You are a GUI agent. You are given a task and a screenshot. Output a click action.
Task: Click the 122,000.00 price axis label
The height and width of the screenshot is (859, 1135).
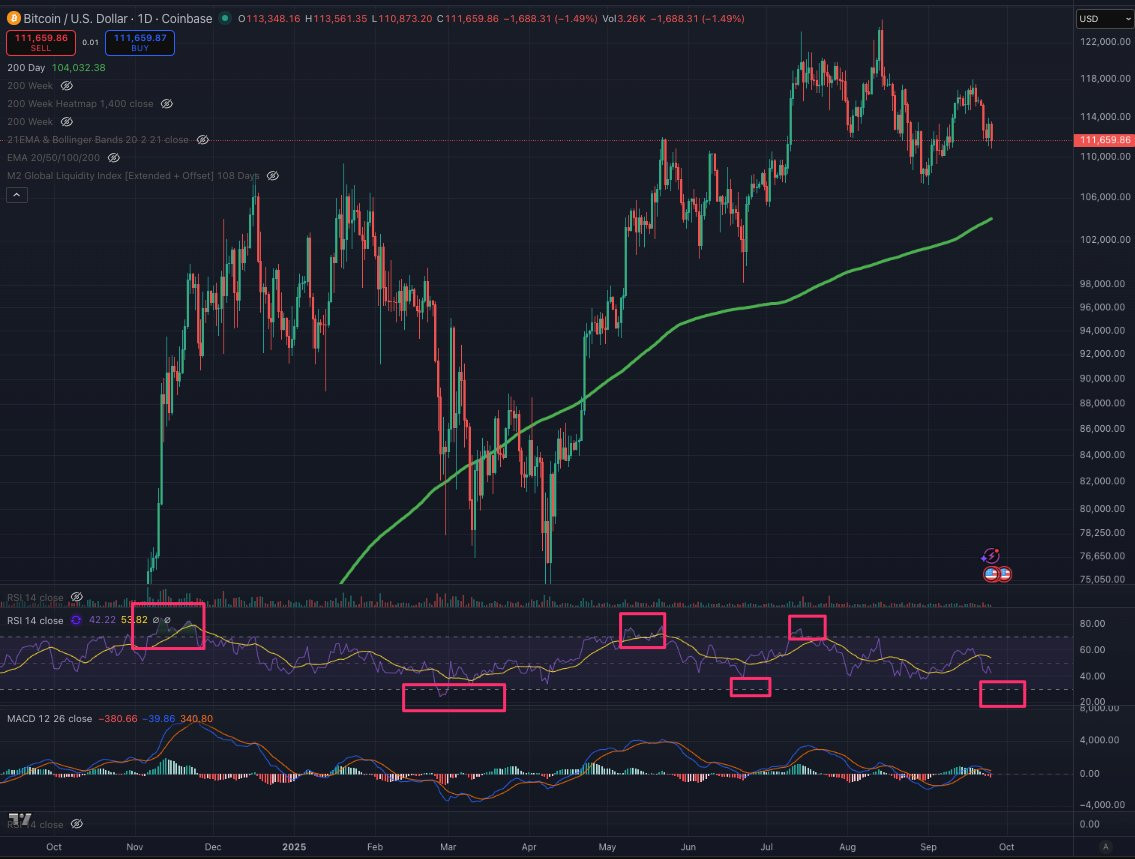pyautogui.click(x=1105, y=42)
